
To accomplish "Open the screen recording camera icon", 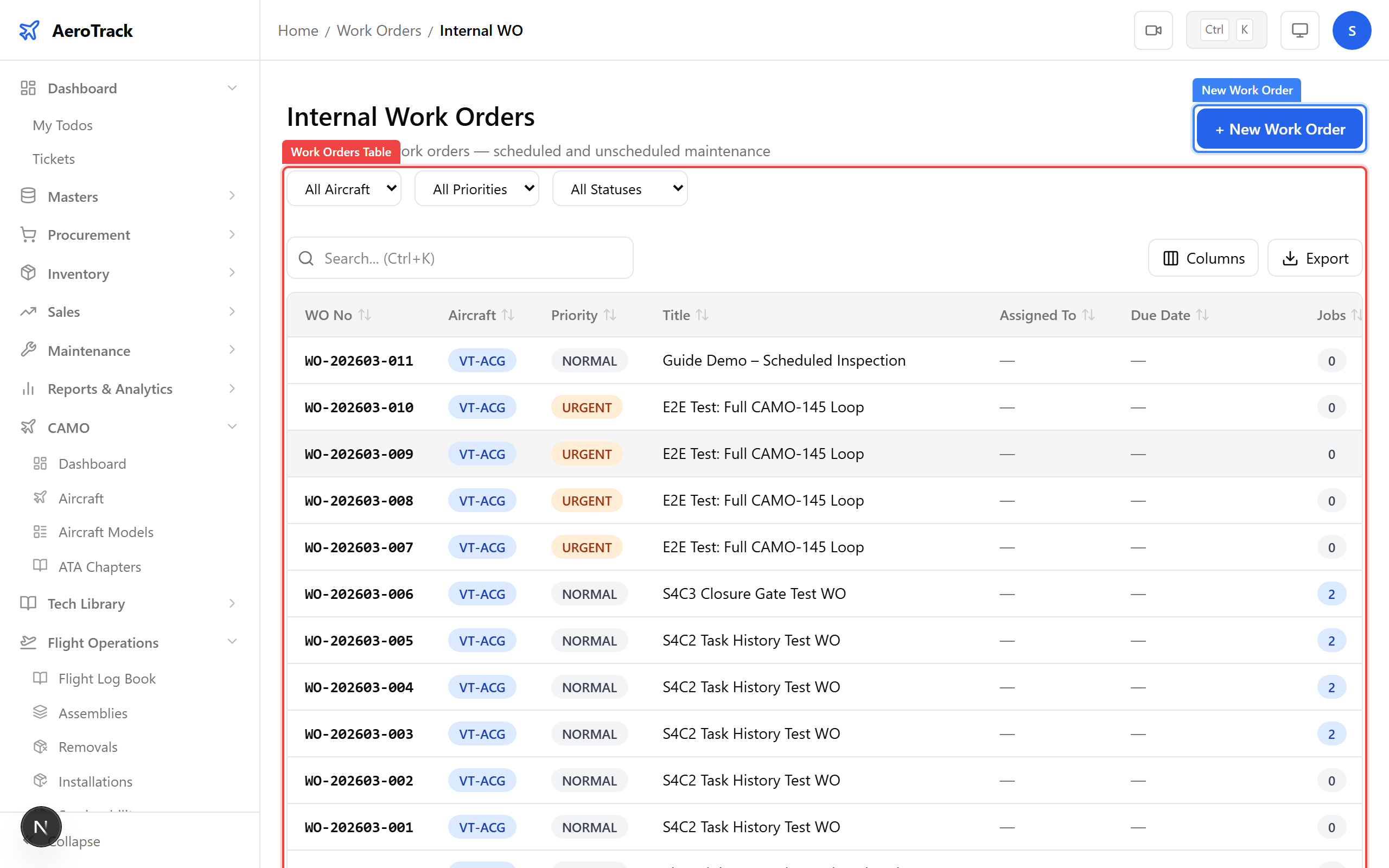I will click(x=1153, y=30).
